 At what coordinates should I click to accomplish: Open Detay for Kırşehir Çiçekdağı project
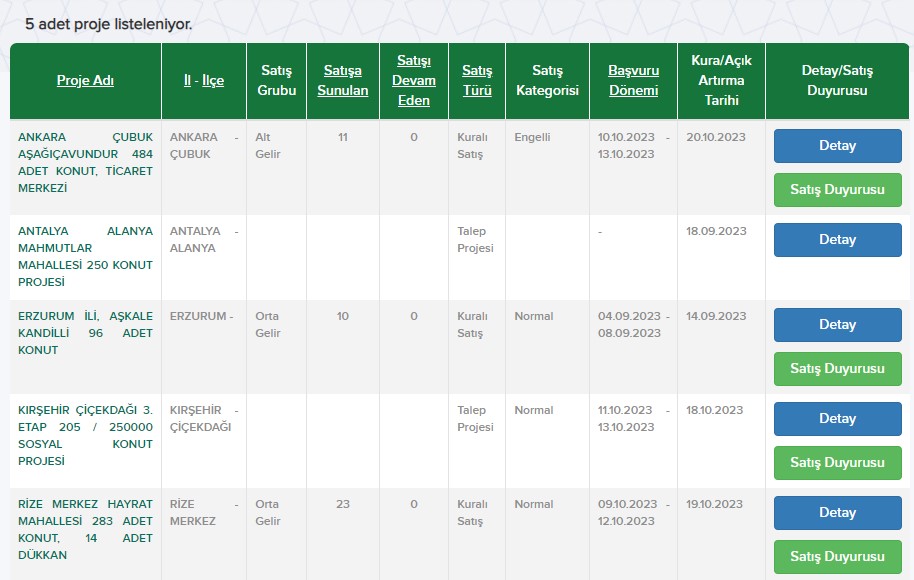(x=838, y=419)
